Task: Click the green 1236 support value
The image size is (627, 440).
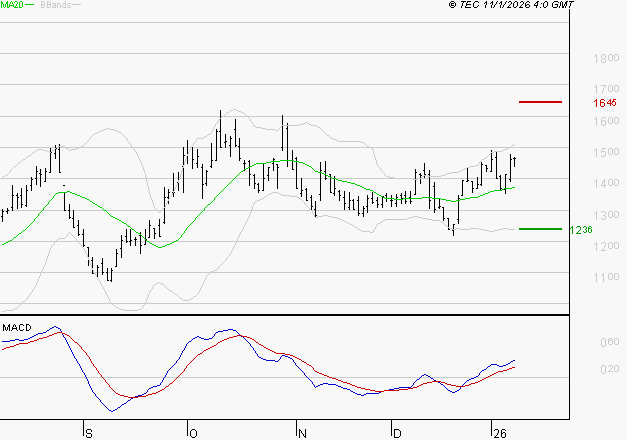Action: coord(581,230)
